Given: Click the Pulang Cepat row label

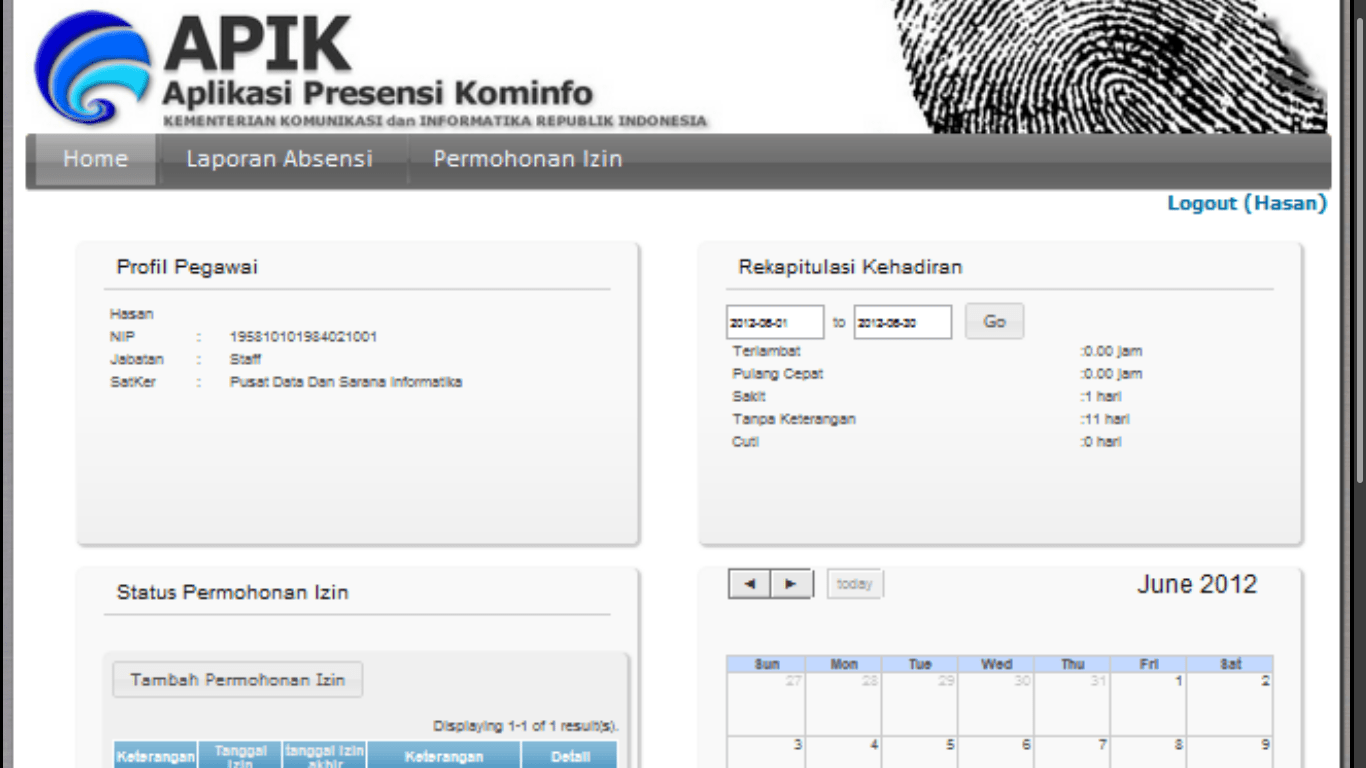Looking at the screenshot, I should pyautogui.click(x=778, y=374).
